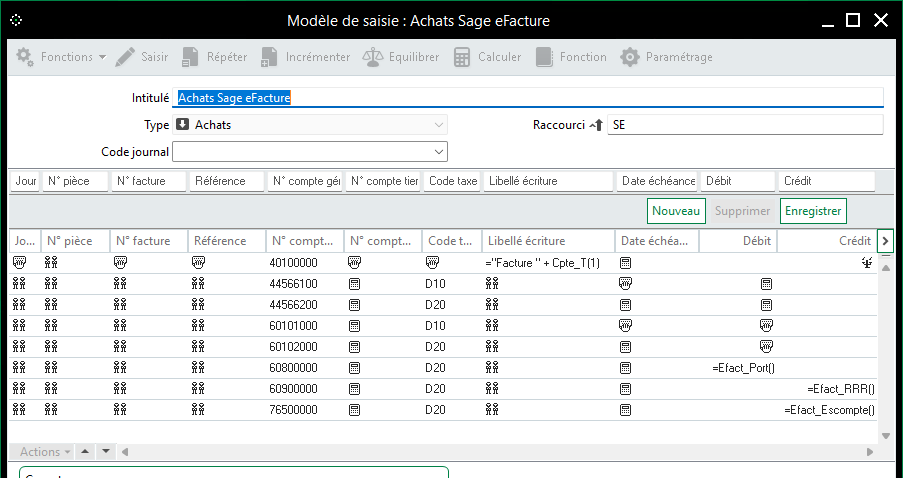The image size is (903, 478).
Task: Expand the Fonctions dropdown arrow
Action: (102, 57)
